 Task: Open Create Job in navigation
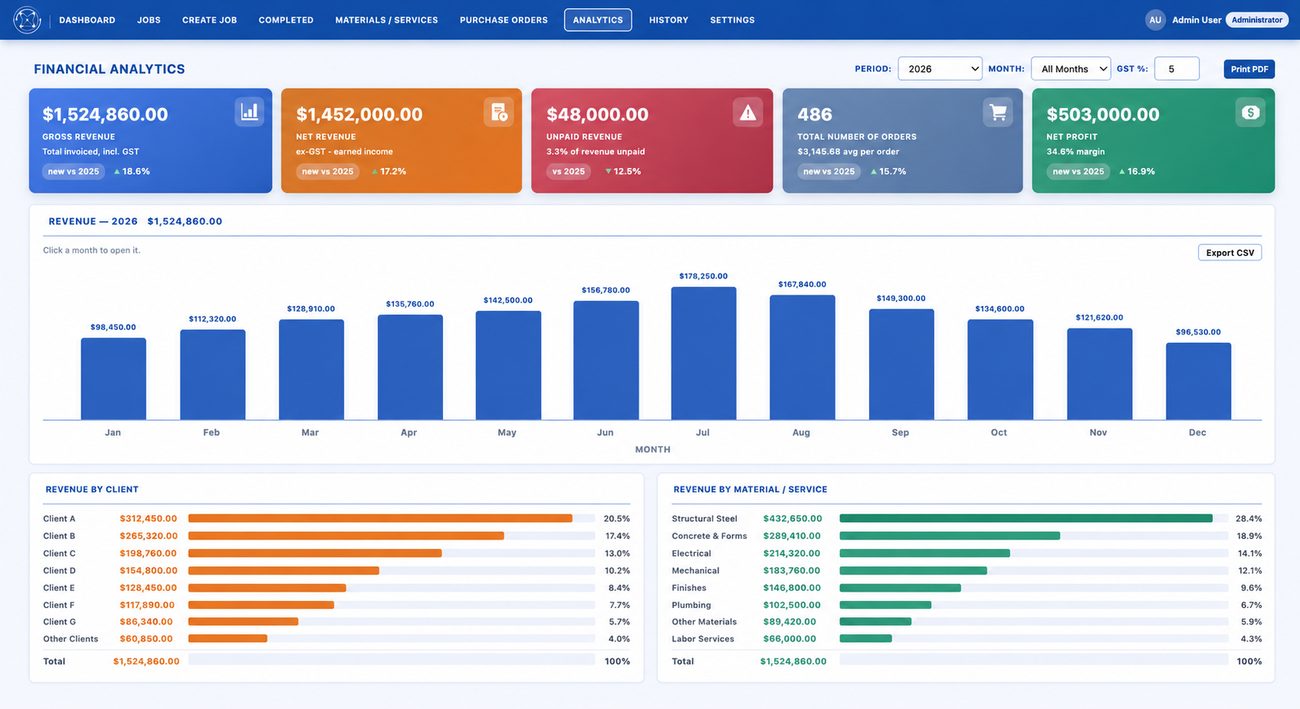(x=209, y=20)
